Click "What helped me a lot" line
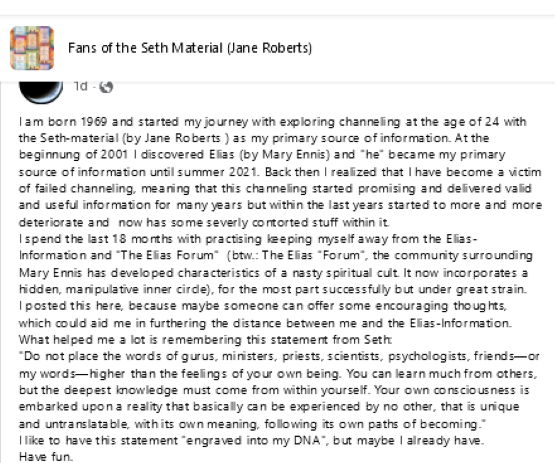The height and width of the screenshot is (463, 555). click(x=205, y=340)
